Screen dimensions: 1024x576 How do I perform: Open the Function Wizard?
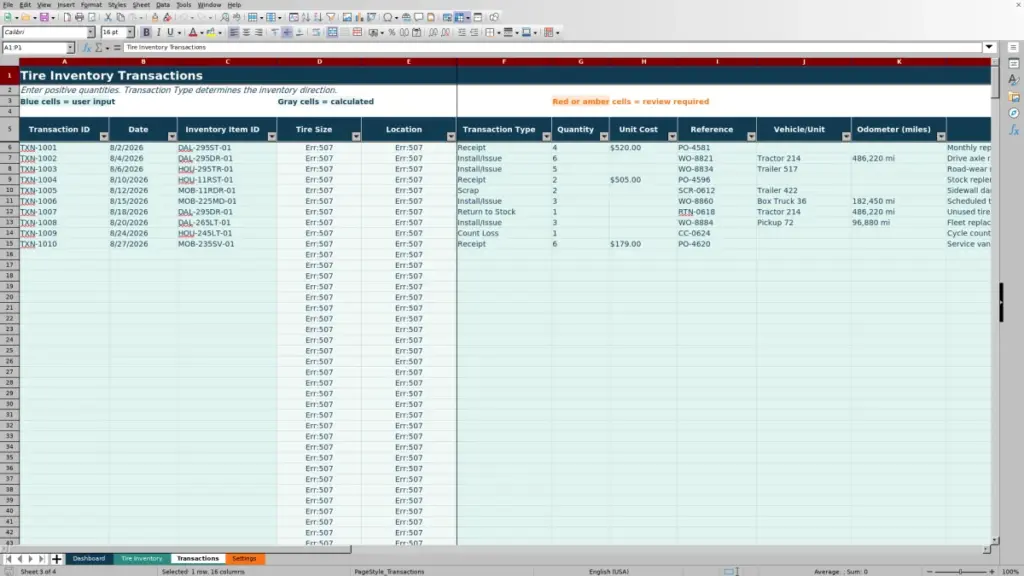87,48
